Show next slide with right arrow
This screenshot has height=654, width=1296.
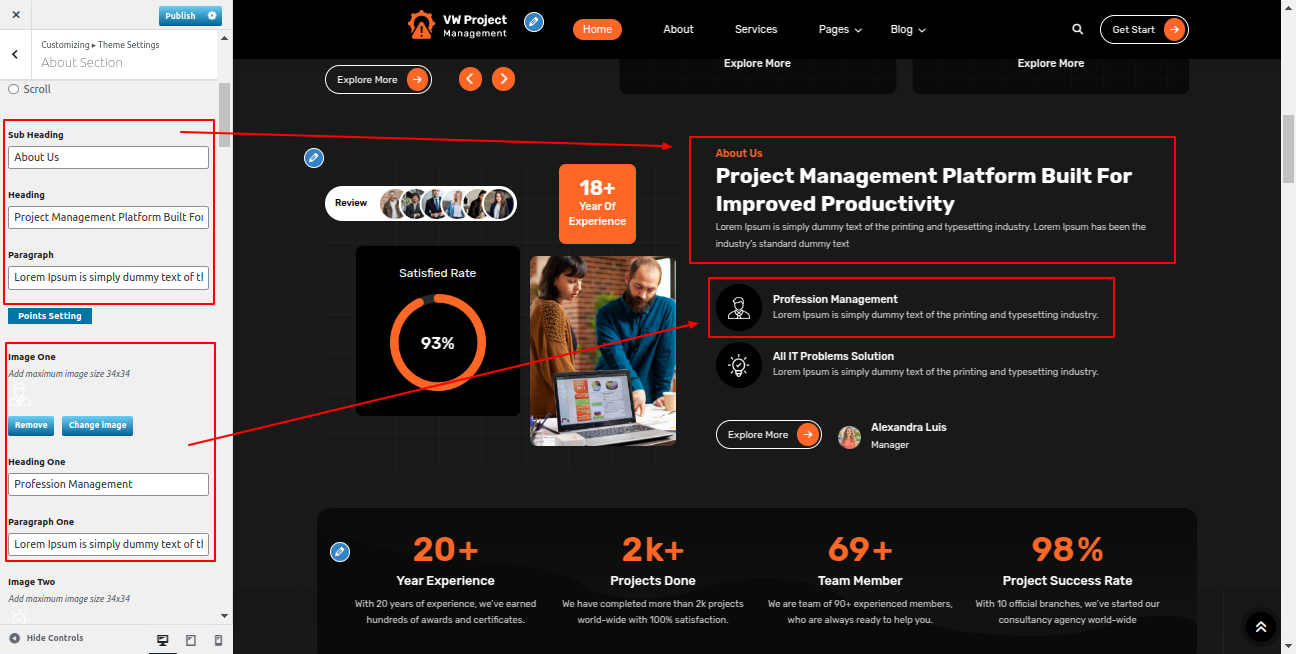(x=504, y=79)
